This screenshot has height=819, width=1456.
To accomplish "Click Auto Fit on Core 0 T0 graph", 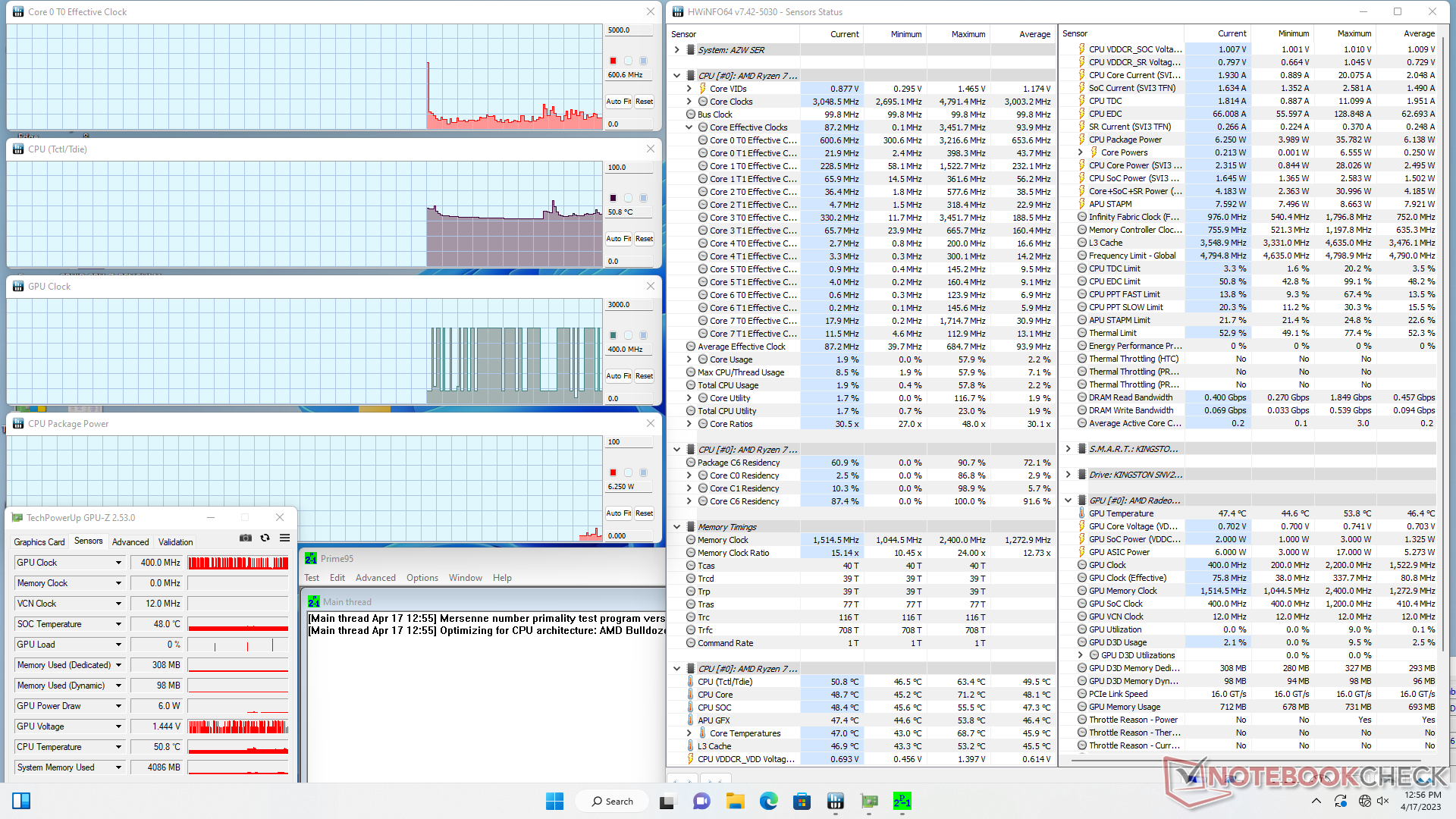I will 618,102.
